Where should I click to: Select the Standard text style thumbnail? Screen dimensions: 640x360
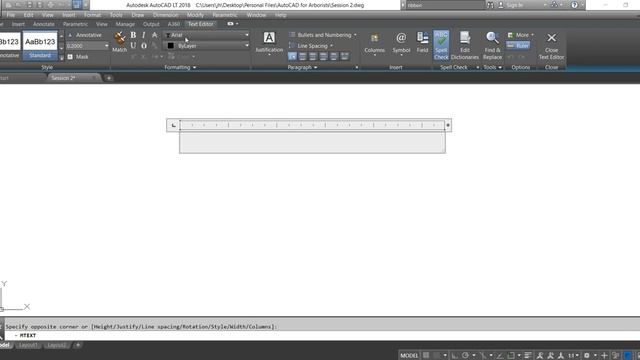point(40,45)
